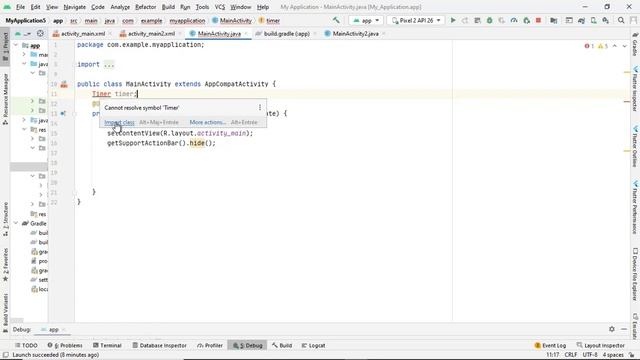Expand the manifests folder node

24,54
